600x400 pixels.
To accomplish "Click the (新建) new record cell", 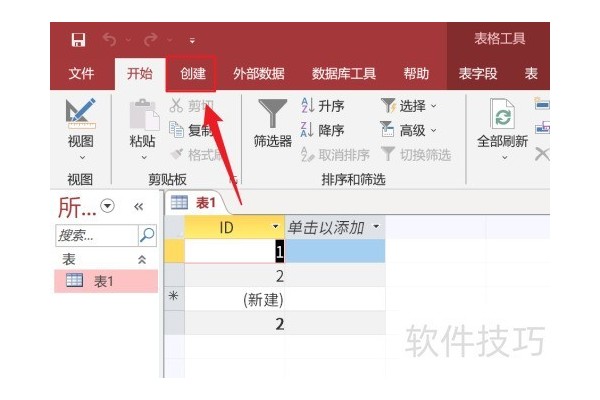I will [235, 299].
